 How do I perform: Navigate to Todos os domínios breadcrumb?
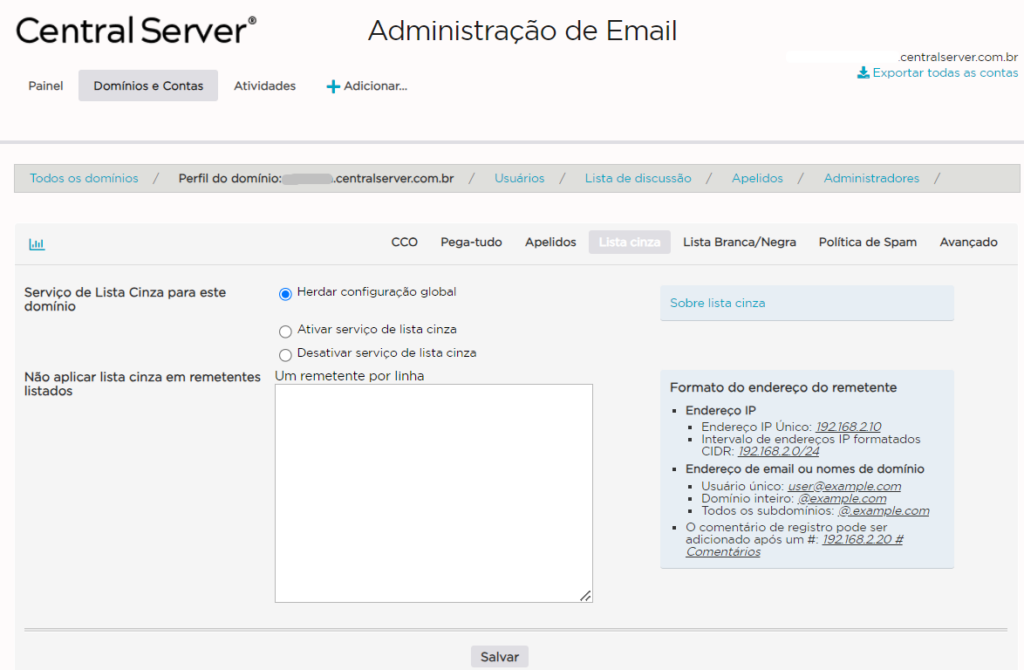coord(84,179)
